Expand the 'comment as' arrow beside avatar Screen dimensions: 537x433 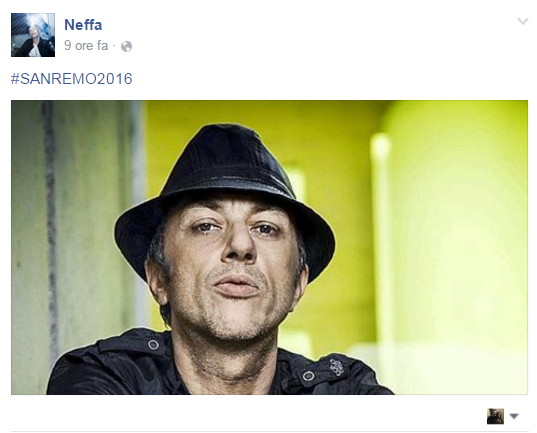514,417
